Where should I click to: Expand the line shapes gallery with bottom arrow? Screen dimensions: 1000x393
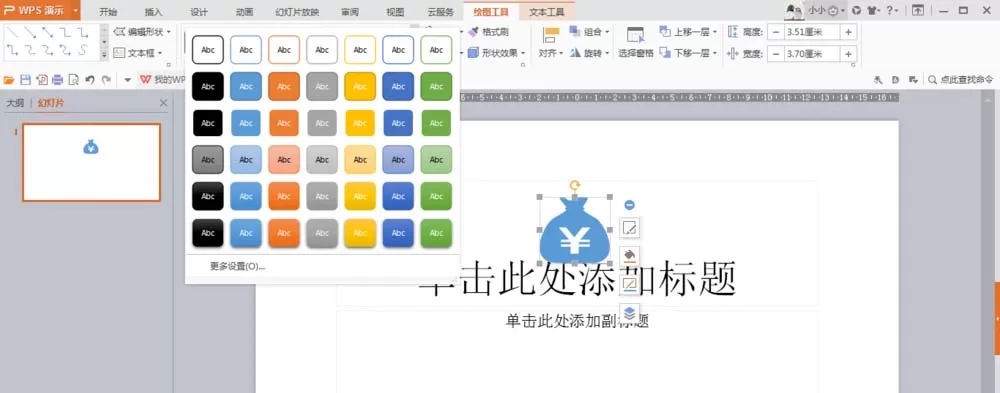[105, 57]
